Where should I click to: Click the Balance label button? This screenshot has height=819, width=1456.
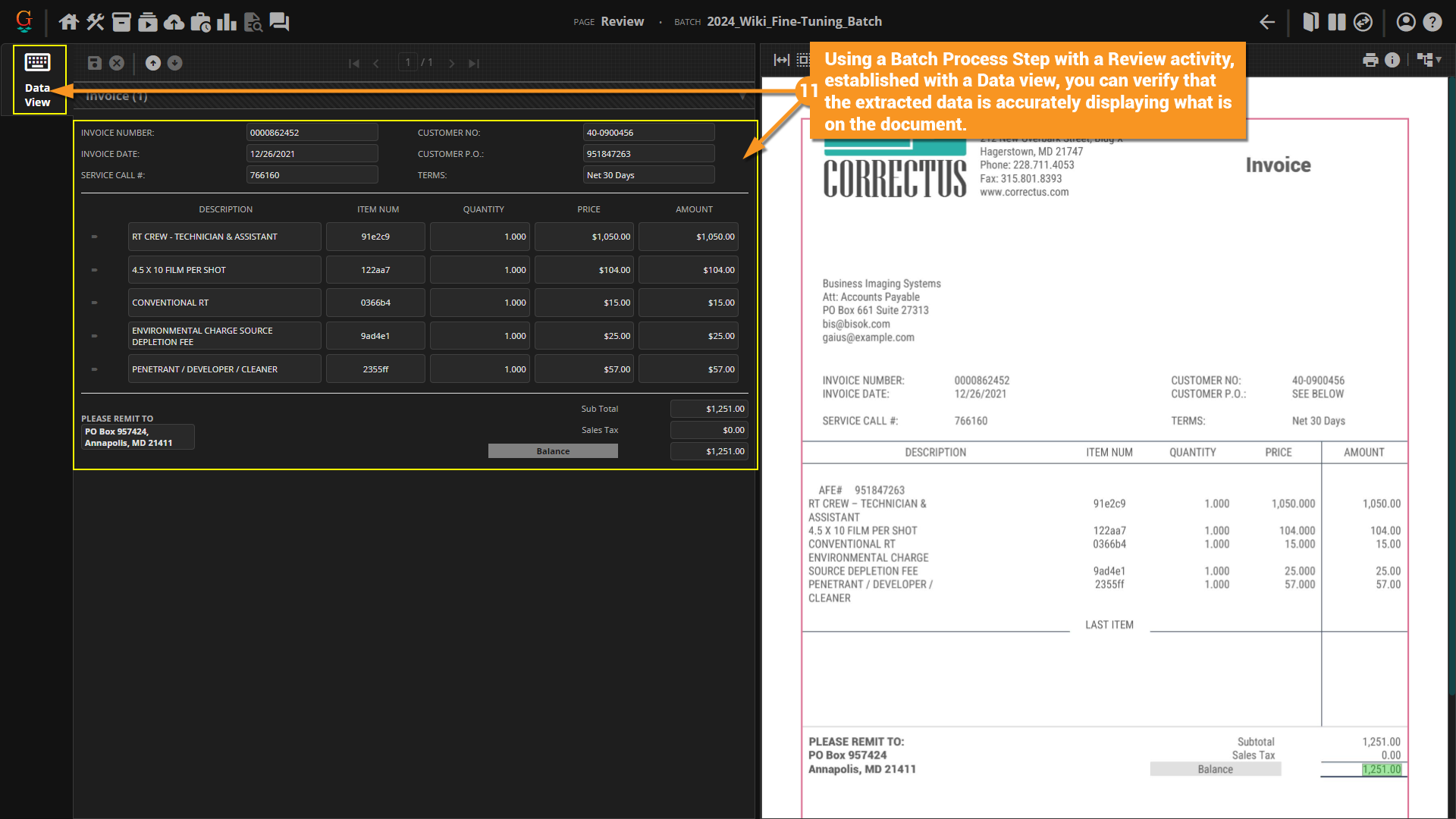(553, 451)
